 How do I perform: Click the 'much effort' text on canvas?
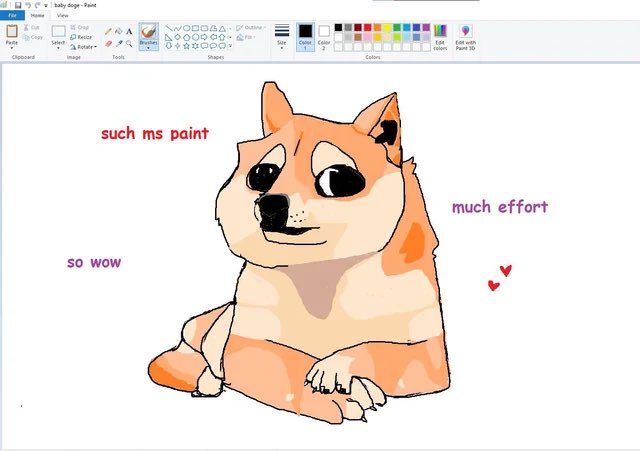pos(500,207)
